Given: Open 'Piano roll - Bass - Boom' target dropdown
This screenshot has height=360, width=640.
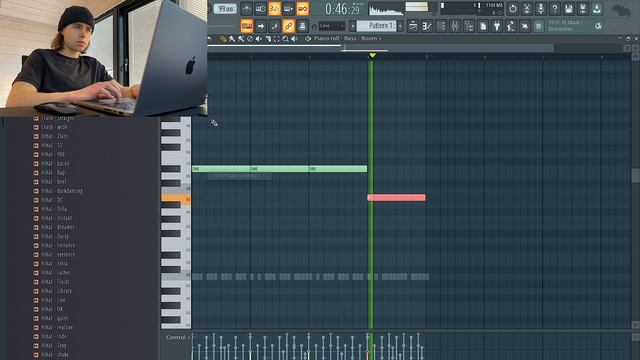Looking at the screenshot, I should pos(347,38).
